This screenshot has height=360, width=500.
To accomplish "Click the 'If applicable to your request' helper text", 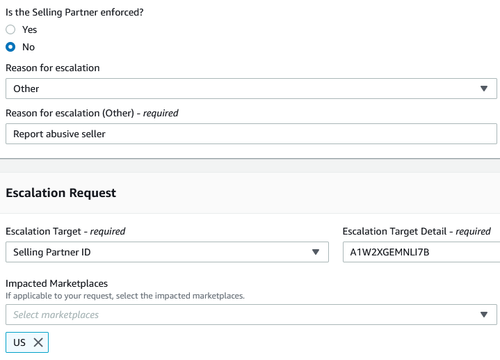I will [125, 296].
